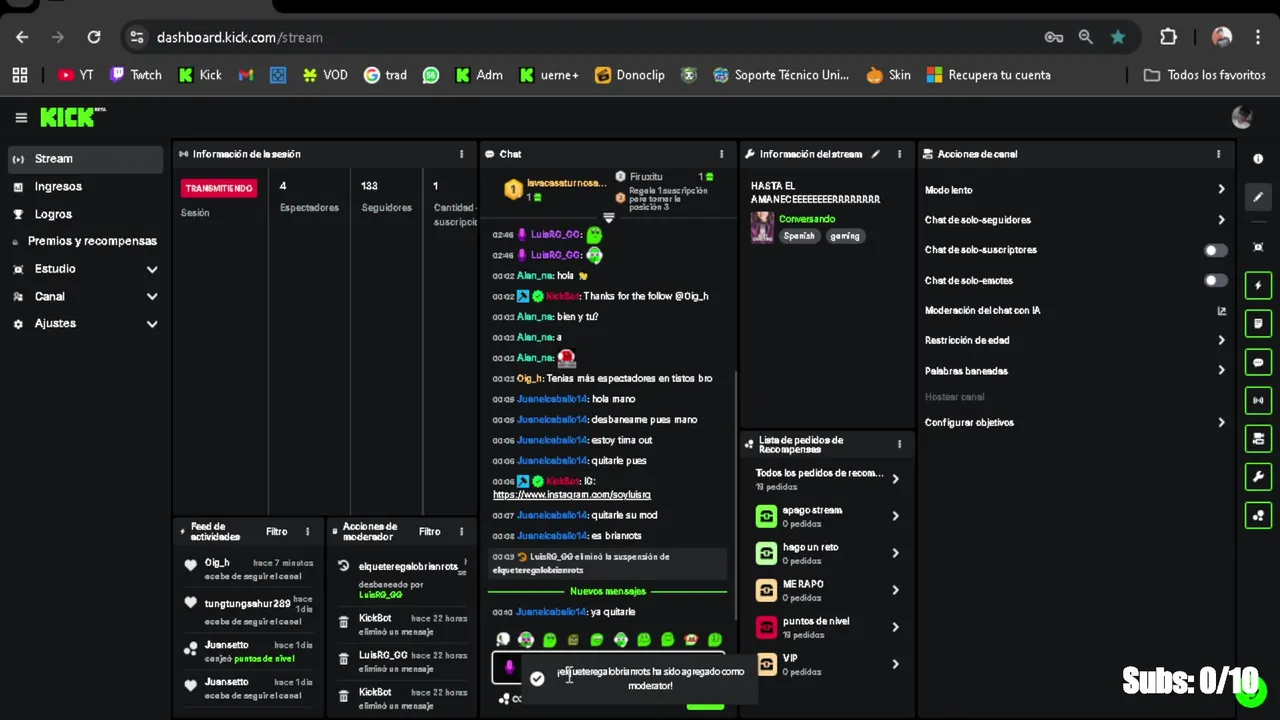The height and width of the screenshot is (720, 1280).
Task: Edit stream info with the pencil icon
Action: pos(875,154)
